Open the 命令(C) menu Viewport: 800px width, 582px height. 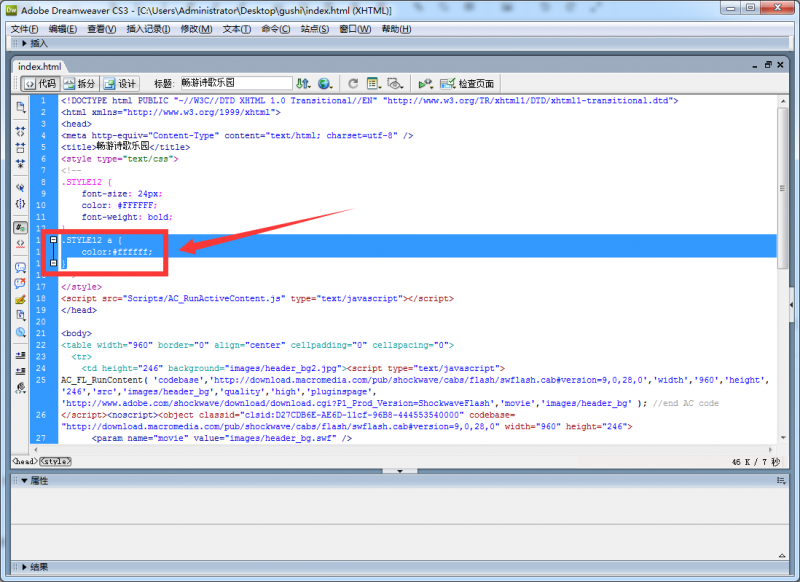coord(276,29)
